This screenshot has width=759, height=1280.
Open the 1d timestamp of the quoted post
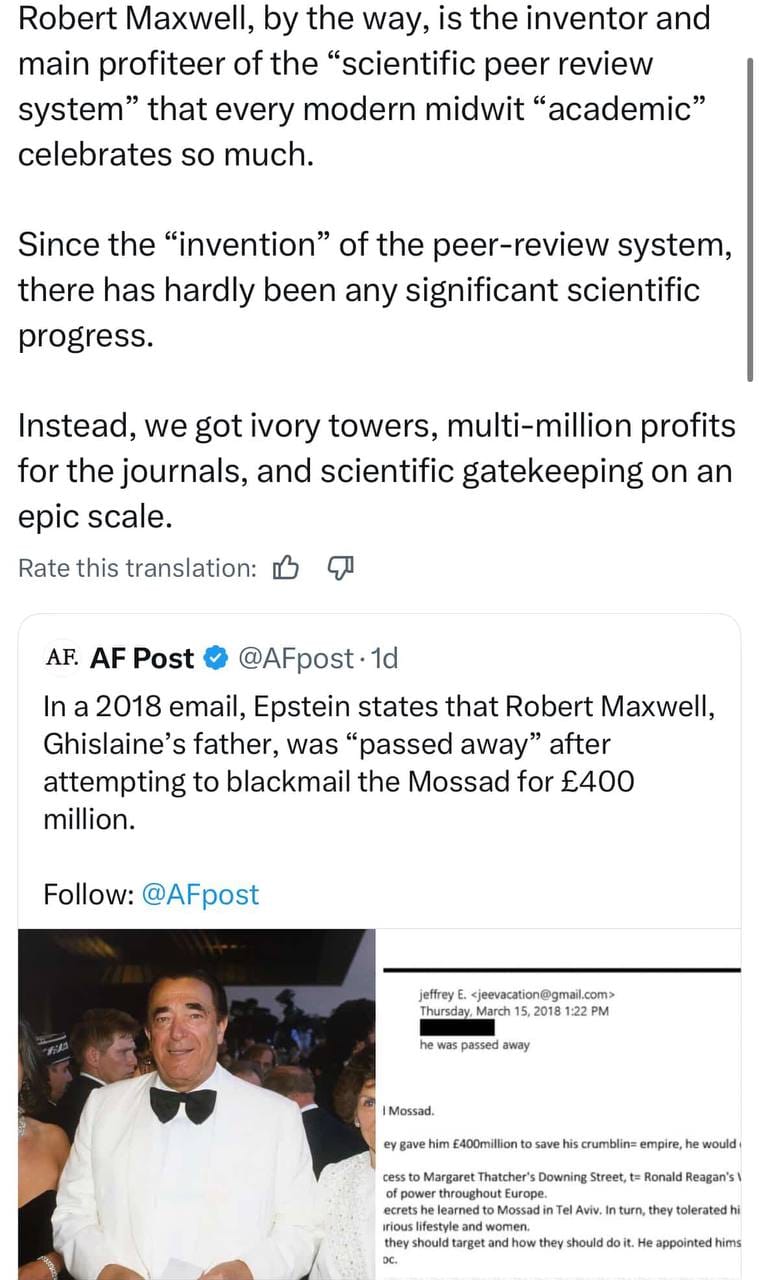384,658
